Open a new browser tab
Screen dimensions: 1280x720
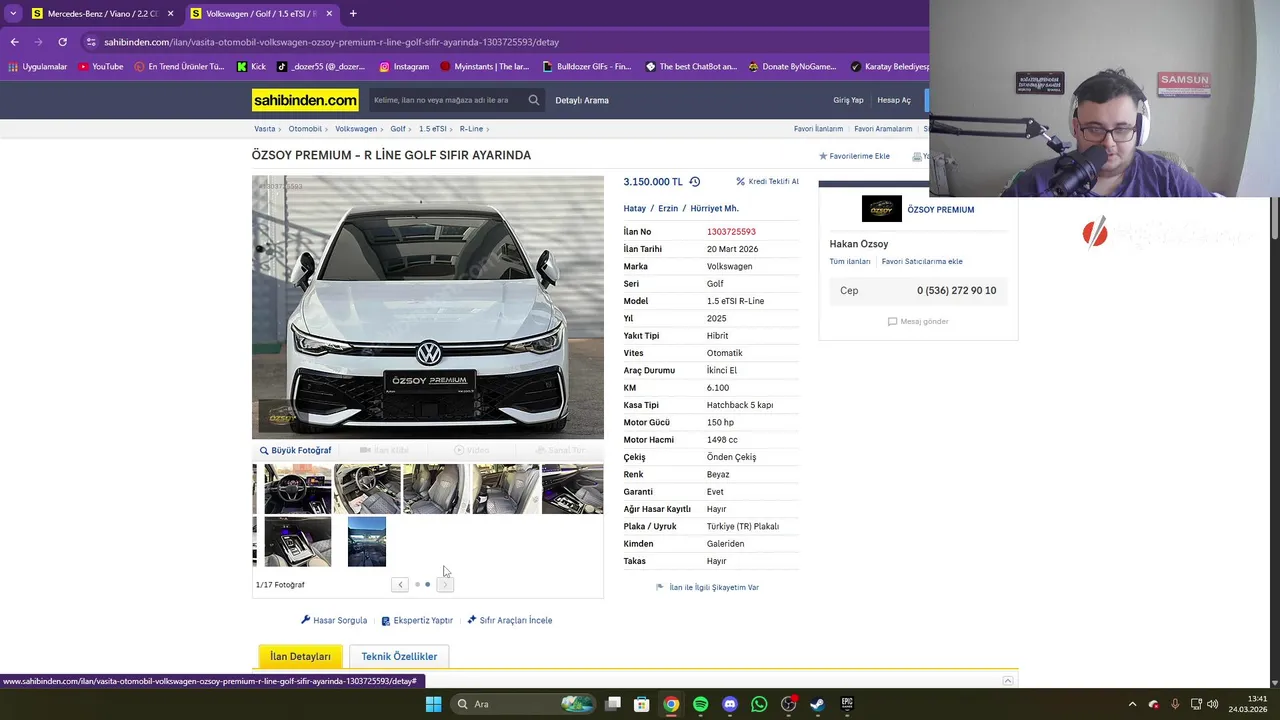point(353,13)
